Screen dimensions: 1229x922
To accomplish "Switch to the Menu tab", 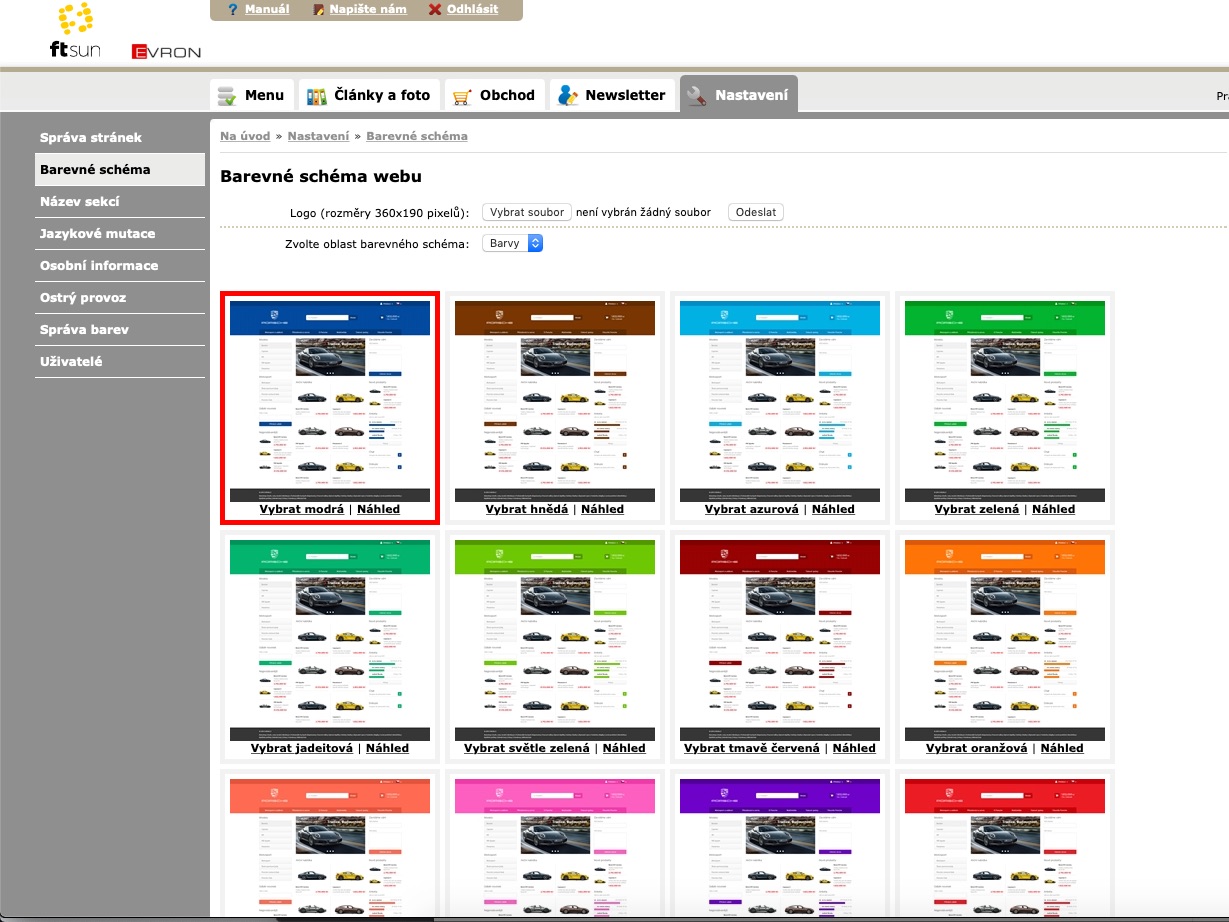I will pyautogui.click(x=252, y=95).
